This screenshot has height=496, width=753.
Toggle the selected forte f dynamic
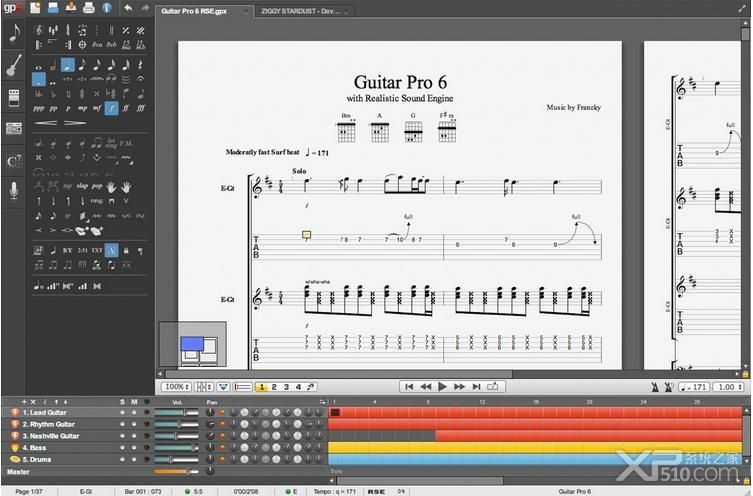coord(111,108)
